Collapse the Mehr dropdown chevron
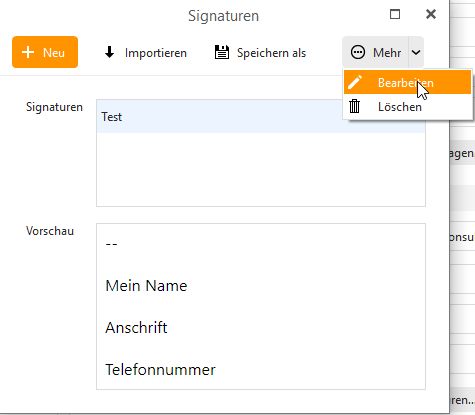475x415 pixels. (416, 52)
